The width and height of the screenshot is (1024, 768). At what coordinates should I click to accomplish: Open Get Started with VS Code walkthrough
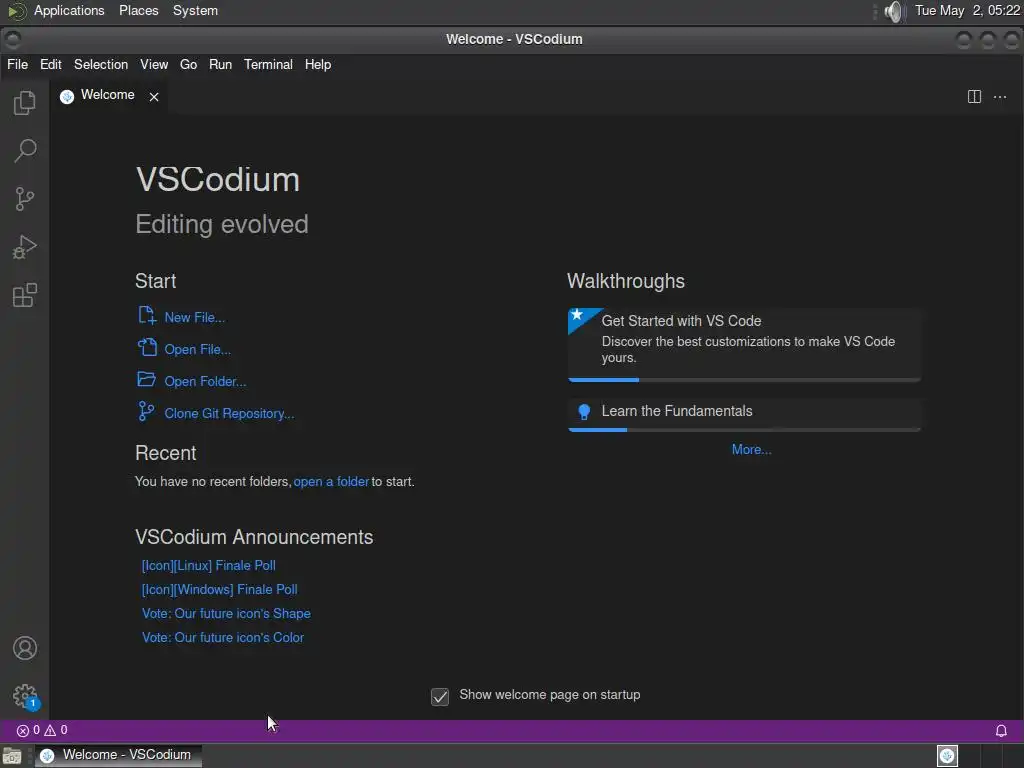pos(744,344)
